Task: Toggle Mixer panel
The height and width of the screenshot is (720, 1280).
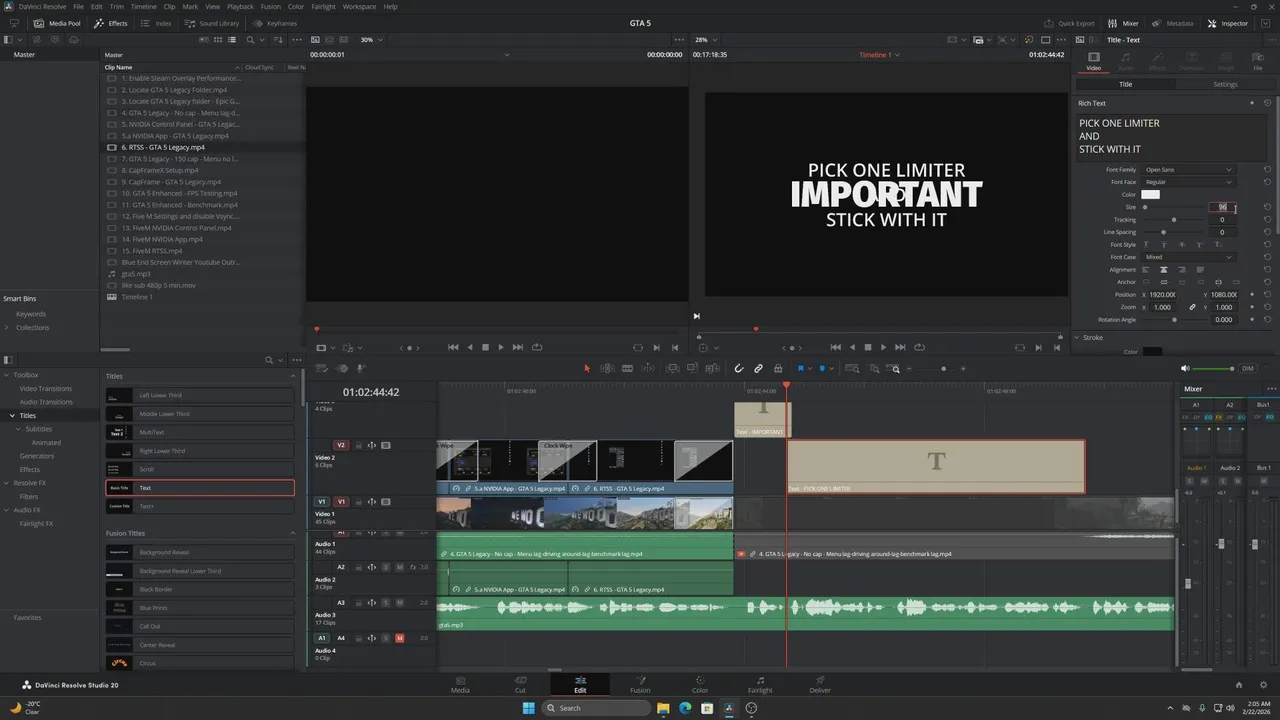Action: [x=1124, y=23]
